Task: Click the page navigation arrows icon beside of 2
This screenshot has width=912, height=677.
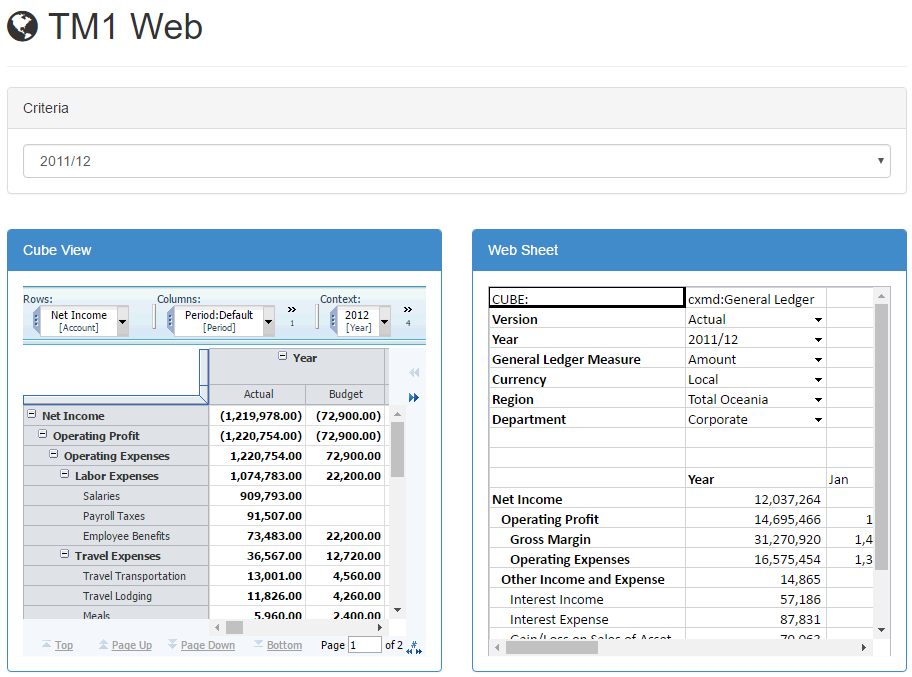Action: click(x=414, y=647)
